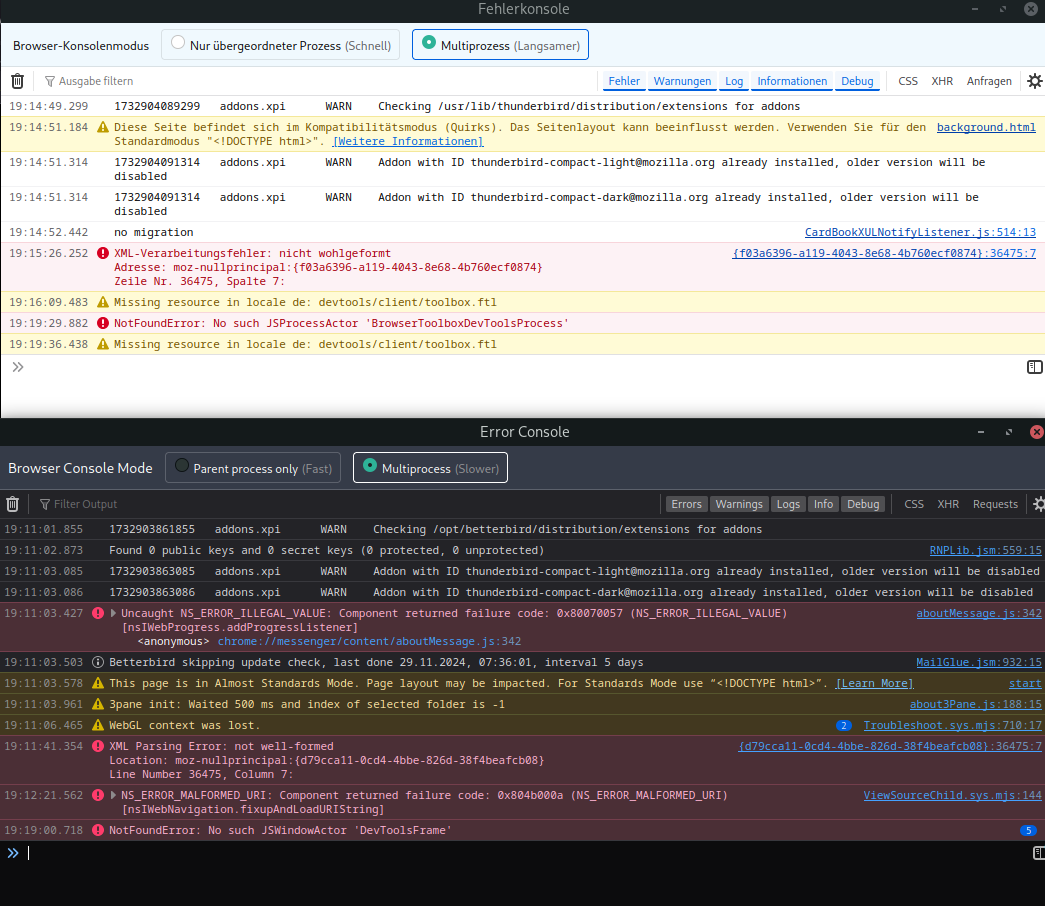This screenshot has height=906, width=1045.
Task: Expand the NS_ERROR_ILLEGAL_VALUE error details
Action: [x=113, y=613]
